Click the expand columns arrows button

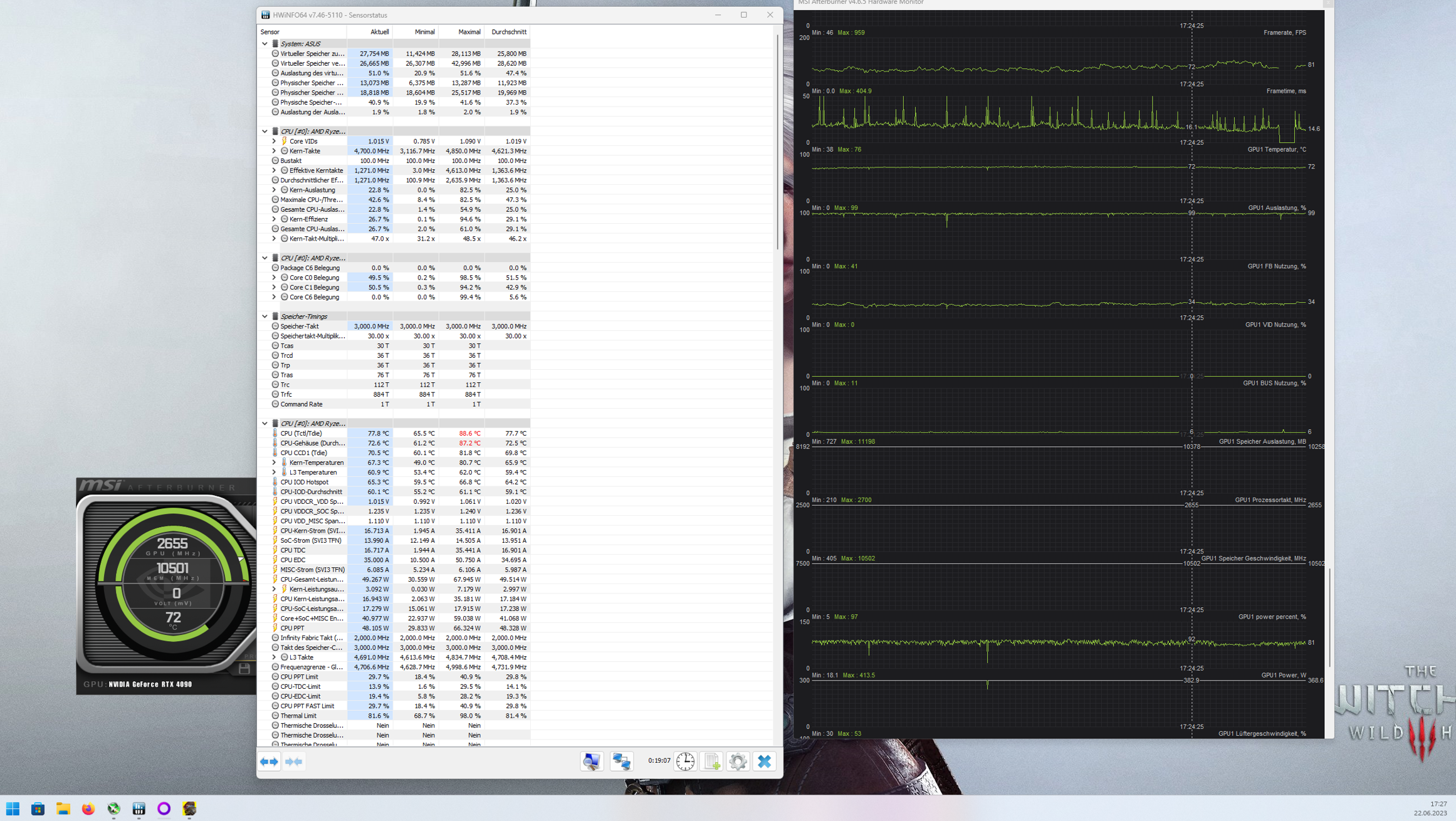270,761
